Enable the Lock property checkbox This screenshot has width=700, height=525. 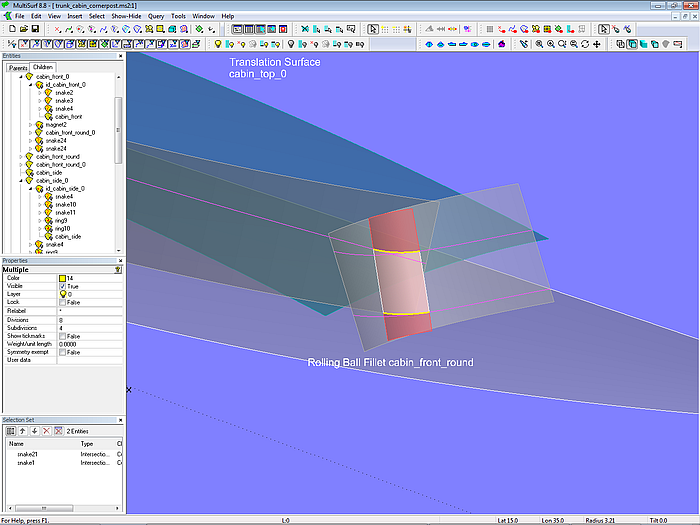62,302
